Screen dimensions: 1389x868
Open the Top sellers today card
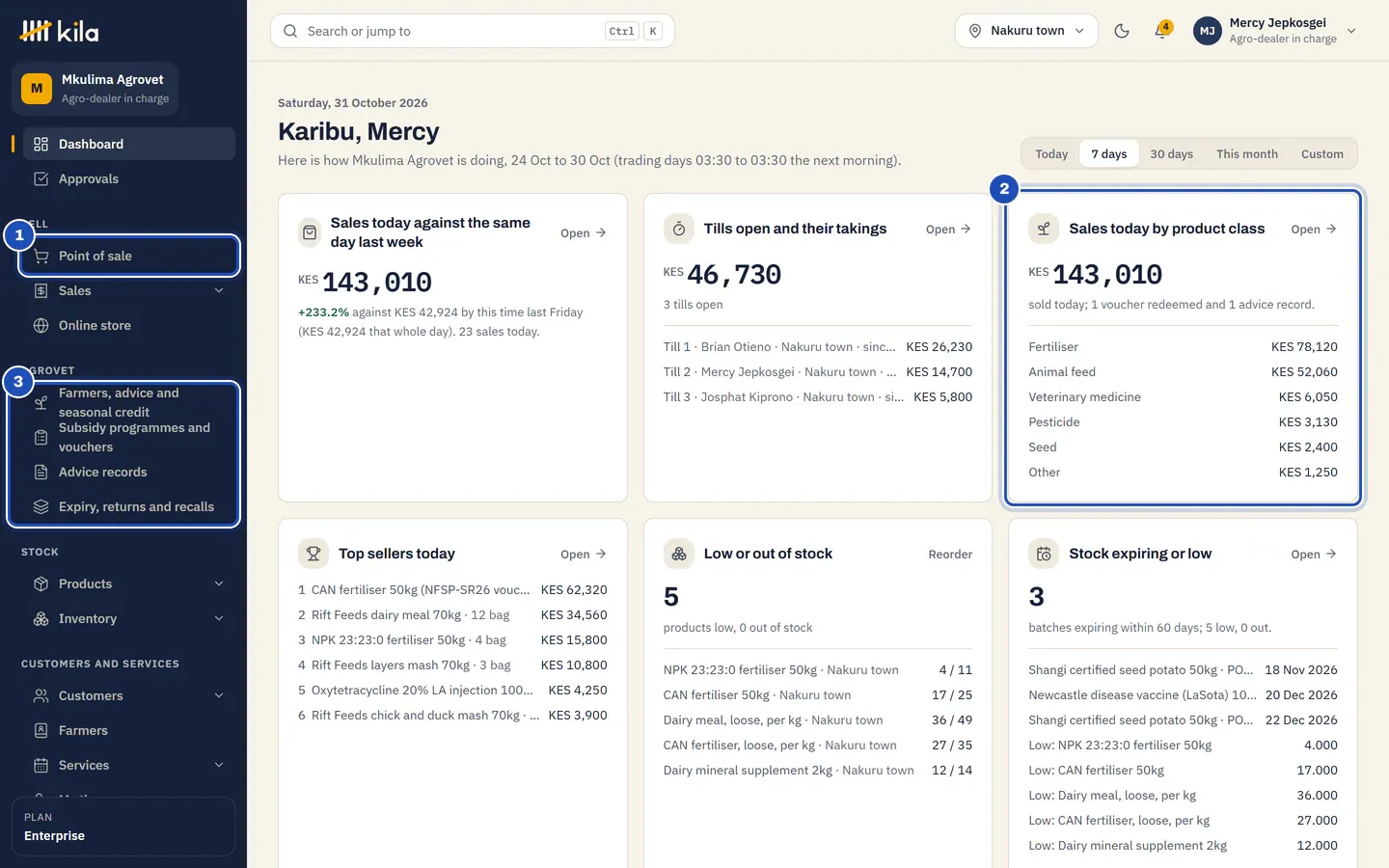(x=584, y=554)
